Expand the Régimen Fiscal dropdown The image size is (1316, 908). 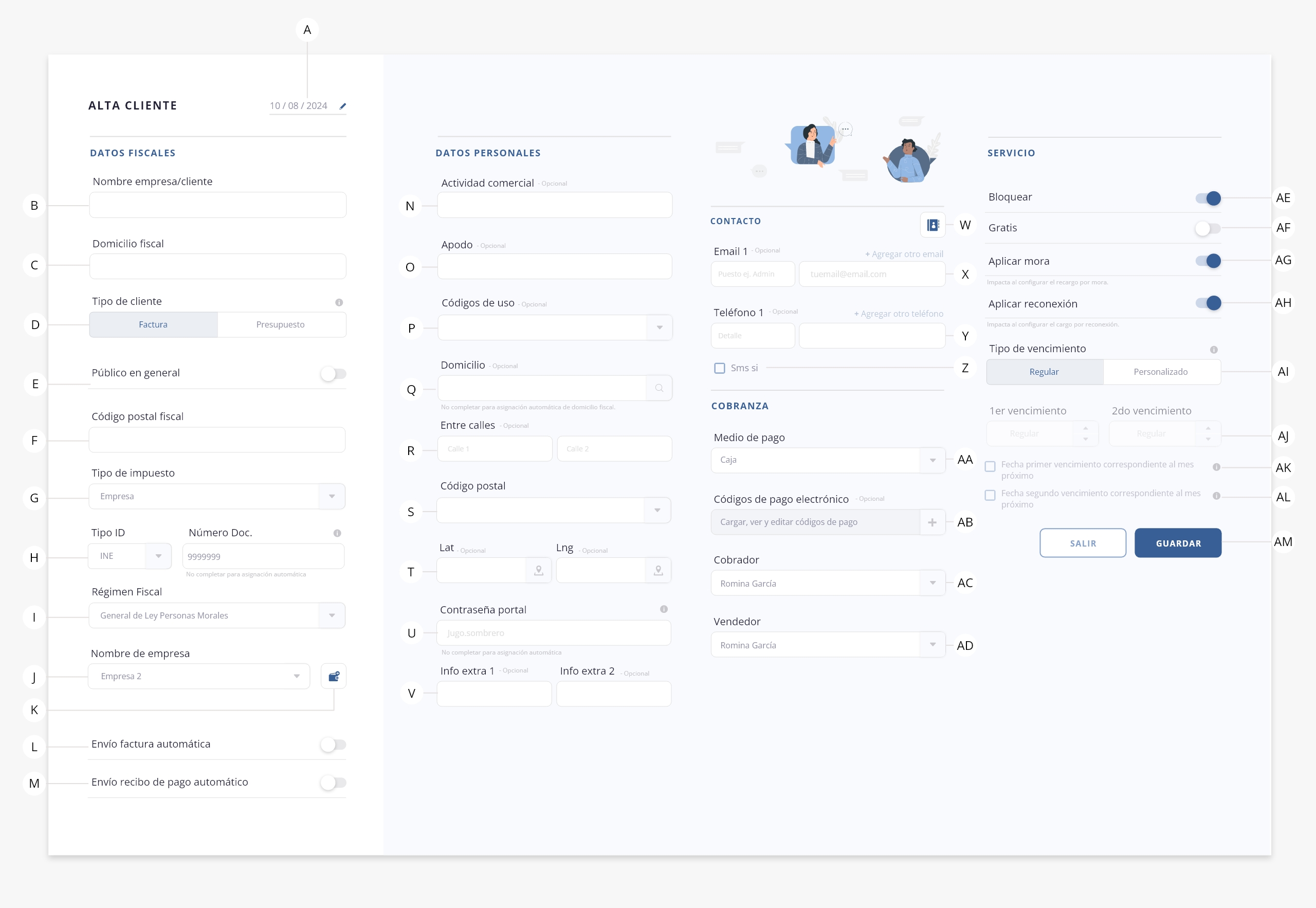click(x=332, y=615)
